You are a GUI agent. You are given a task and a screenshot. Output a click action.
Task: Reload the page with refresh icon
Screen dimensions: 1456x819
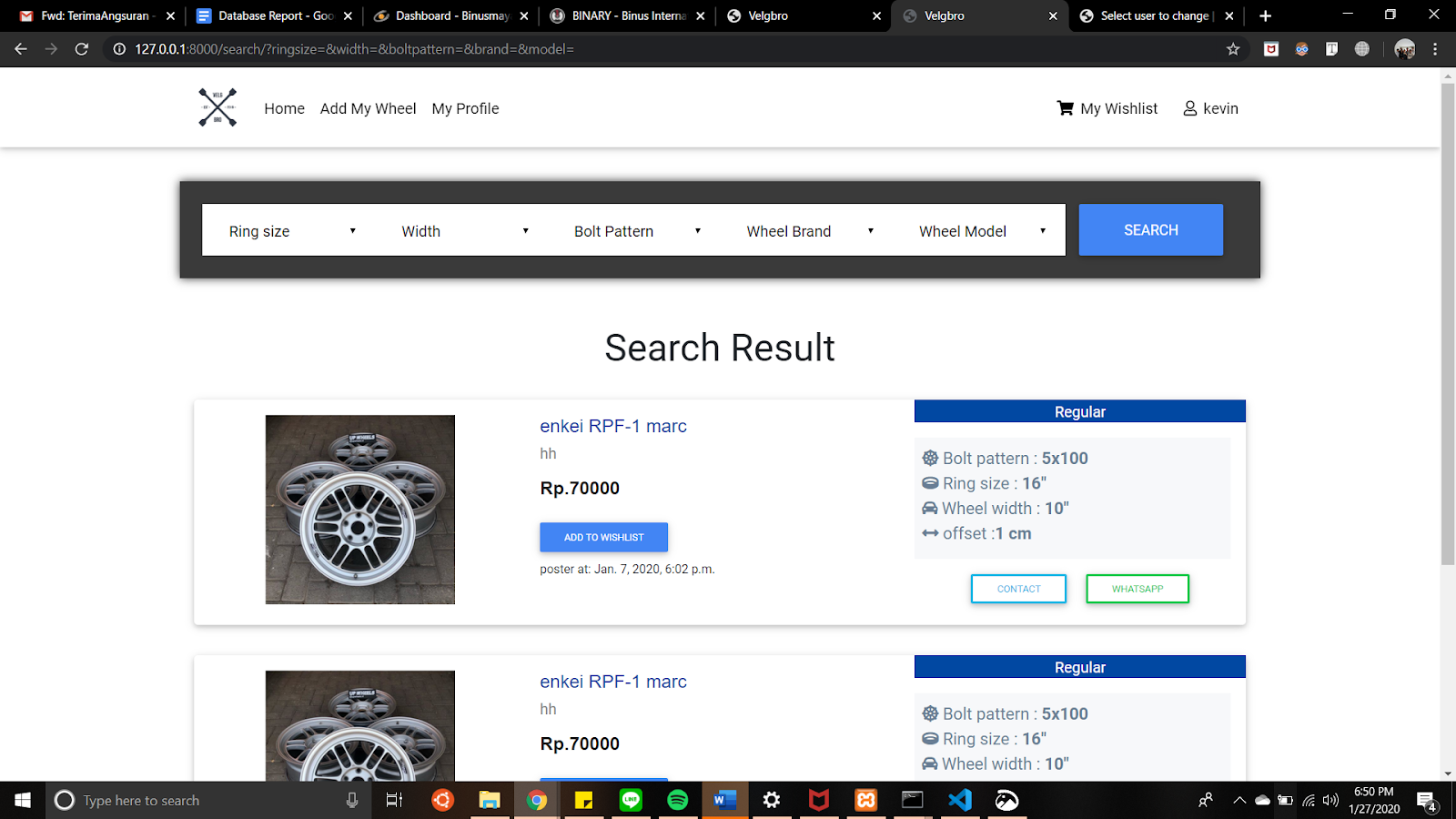click(x=82, y=49)
